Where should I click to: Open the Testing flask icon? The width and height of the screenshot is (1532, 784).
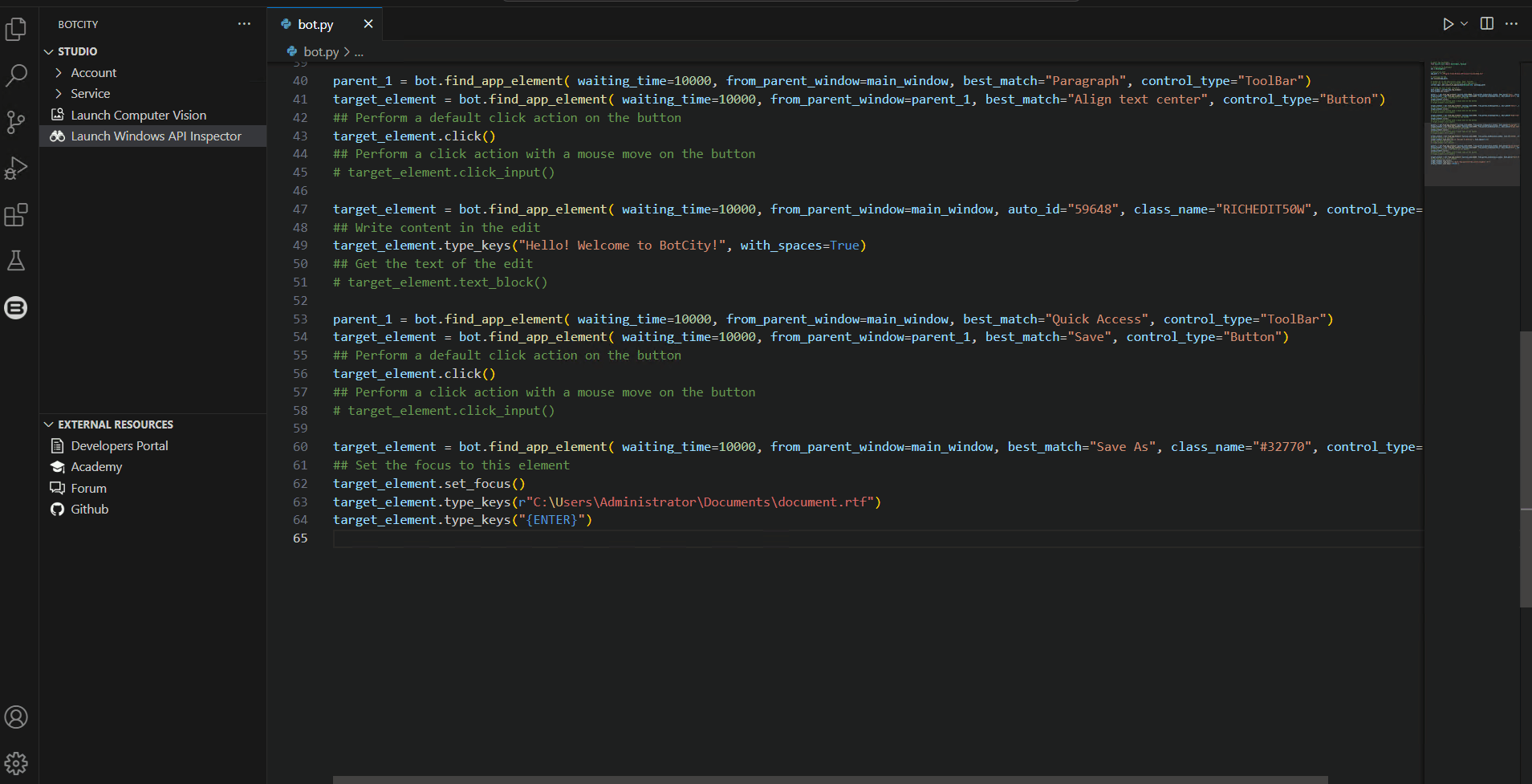tap(16, 261)
